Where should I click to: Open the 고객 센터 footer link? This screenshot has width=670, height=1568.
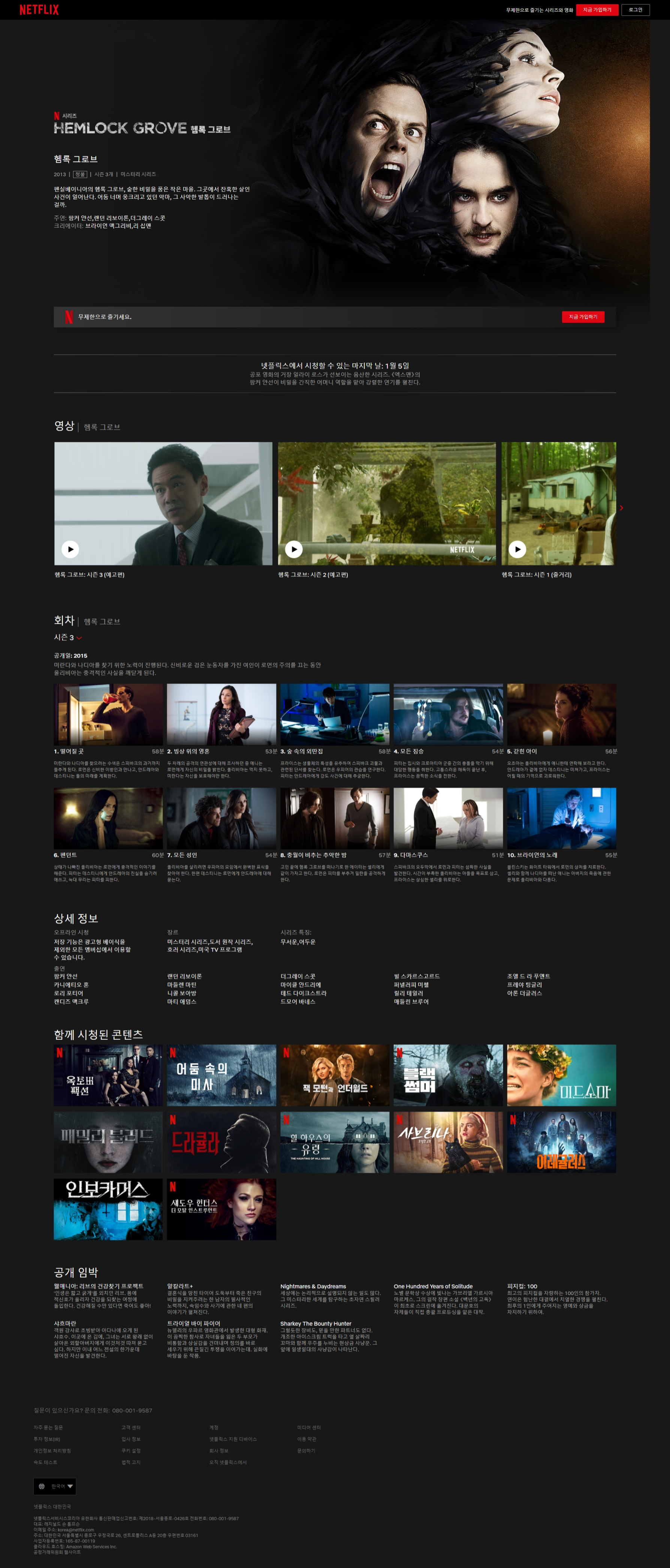tap(131, 1427)
